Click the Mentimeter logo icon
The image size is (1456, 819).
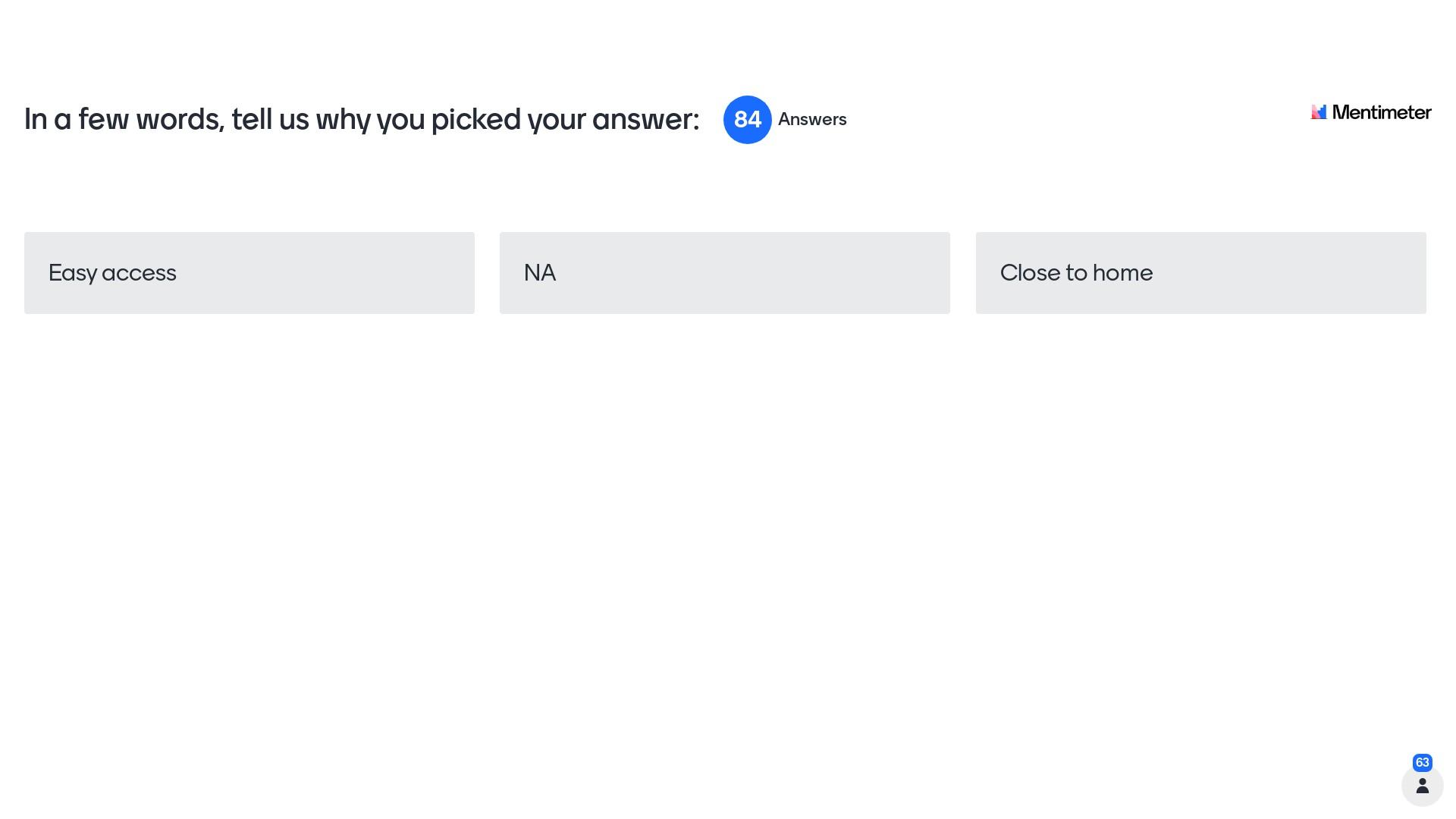[1319, 112]
